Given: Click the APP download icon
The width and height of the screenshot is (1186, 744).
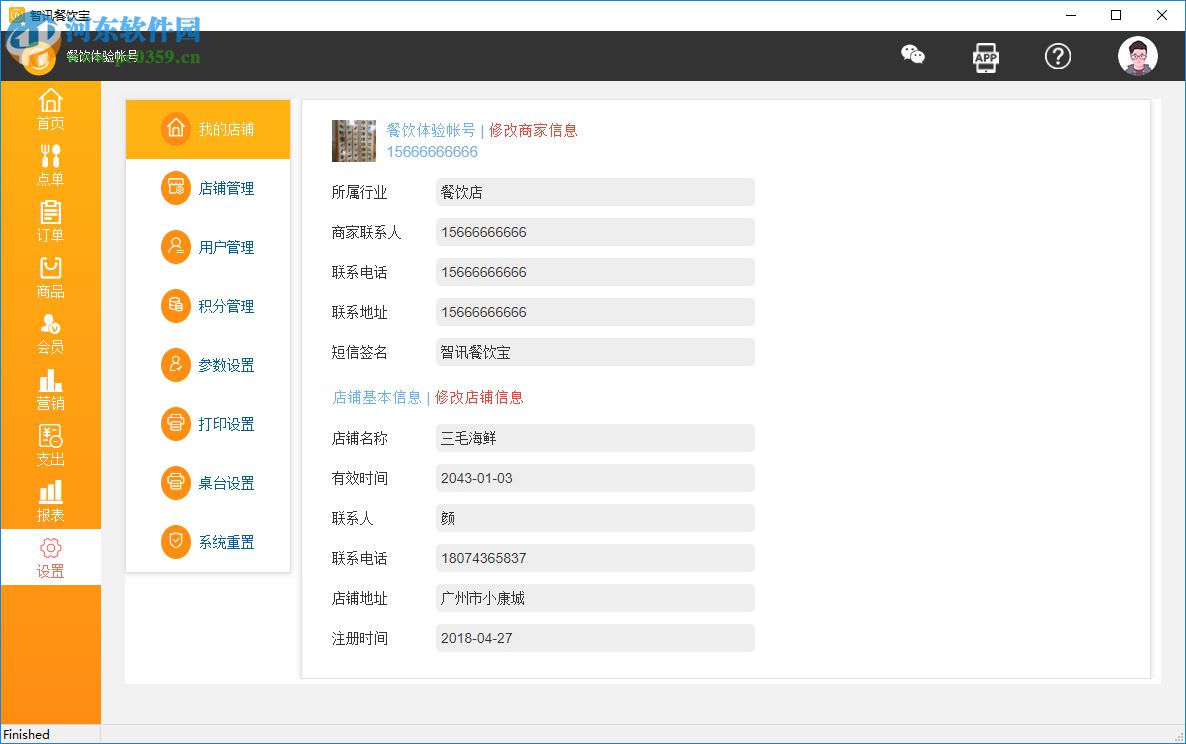Looking at the screenshot, I should click(x=986, y=57).
